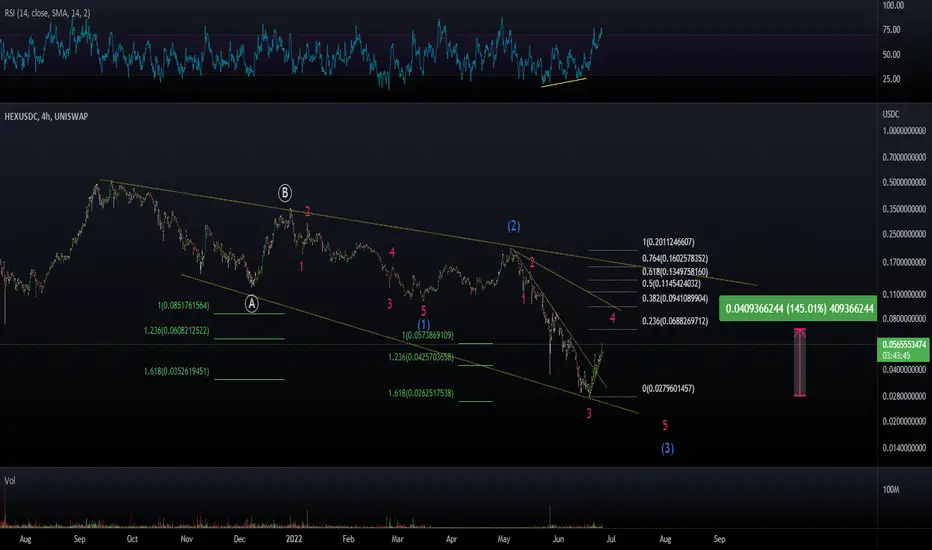Select the blue (3) wave label

[667, 448]
